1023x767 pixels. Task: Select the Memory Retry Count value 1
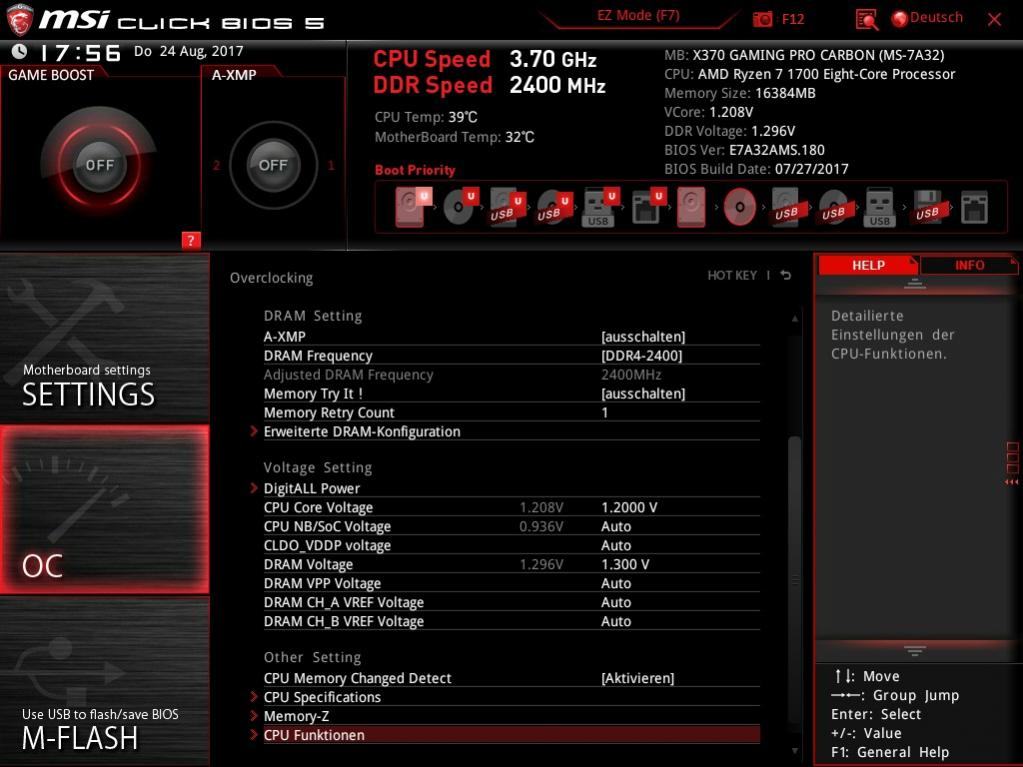[x=605, y=412]
